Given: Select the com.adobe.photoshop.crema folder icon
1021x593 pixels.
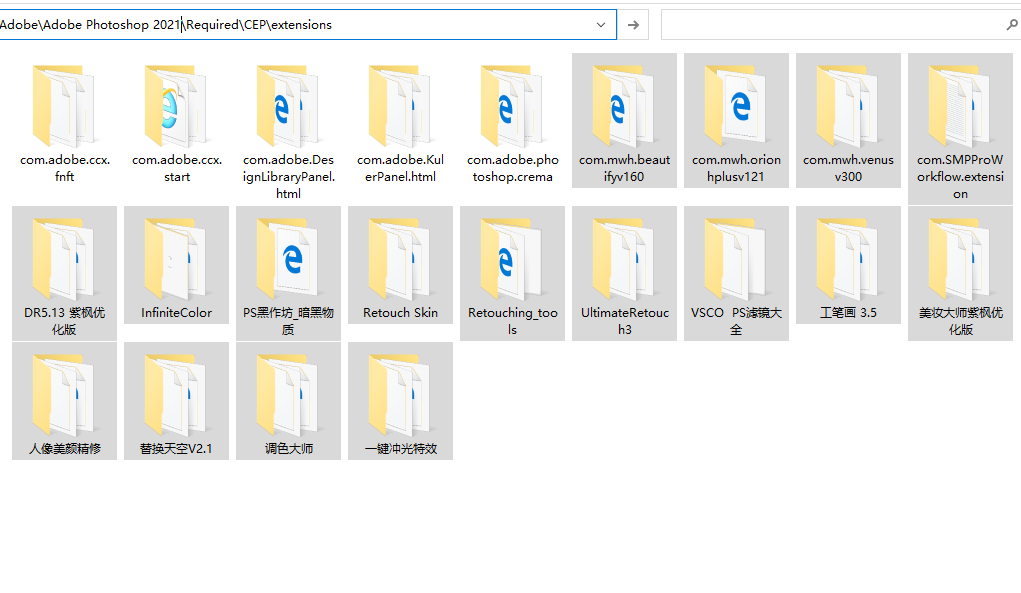Looking at the screenshot, I should pyautogui.click(x=512, y=106).
